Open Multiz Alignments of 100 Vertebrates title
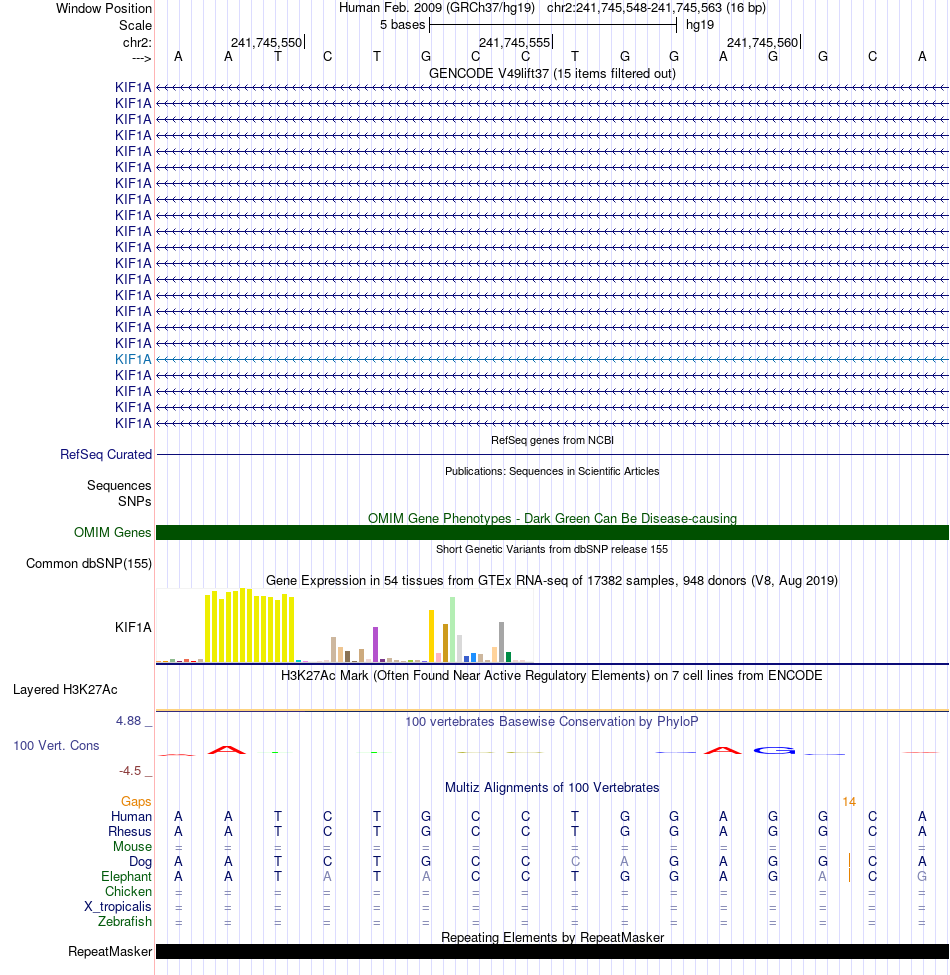 552,787
